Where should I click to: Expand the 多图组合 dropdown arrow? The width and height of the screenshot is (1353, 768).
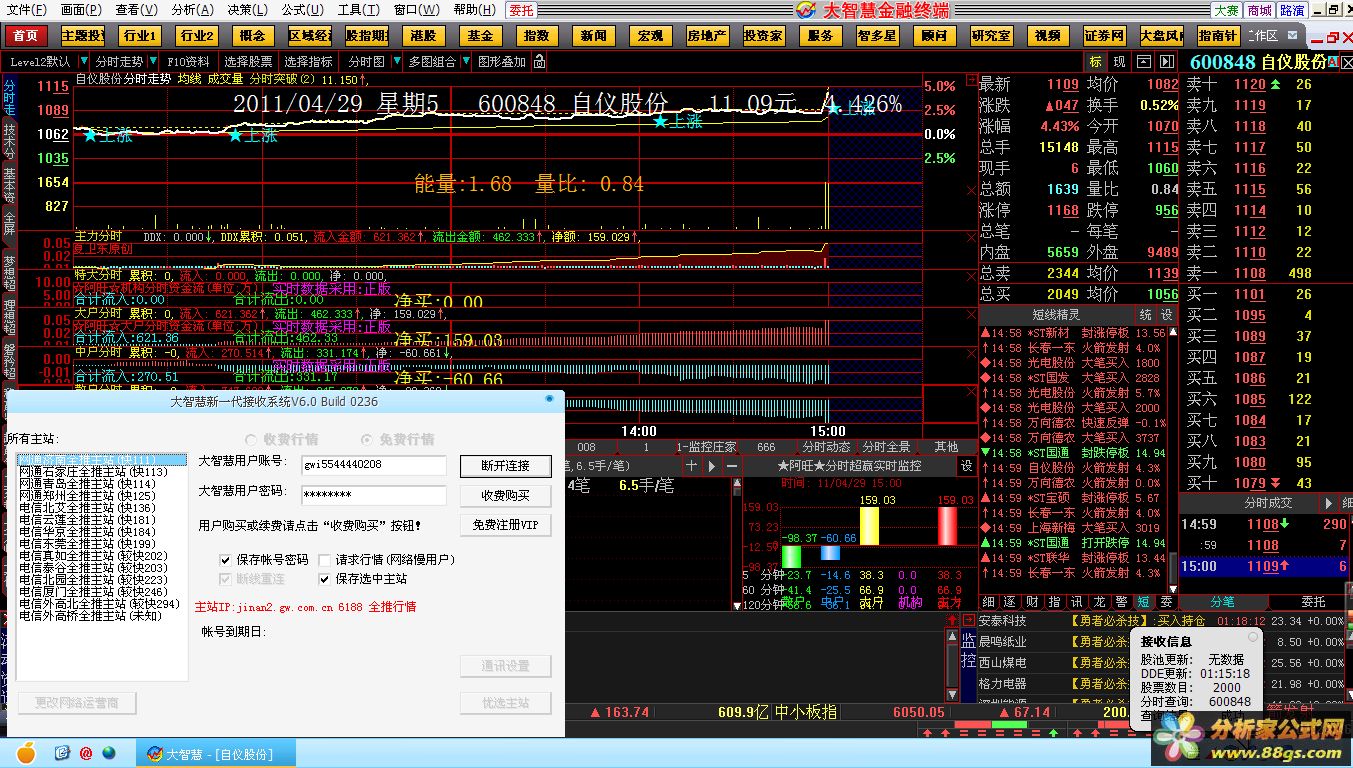(464, 62)
